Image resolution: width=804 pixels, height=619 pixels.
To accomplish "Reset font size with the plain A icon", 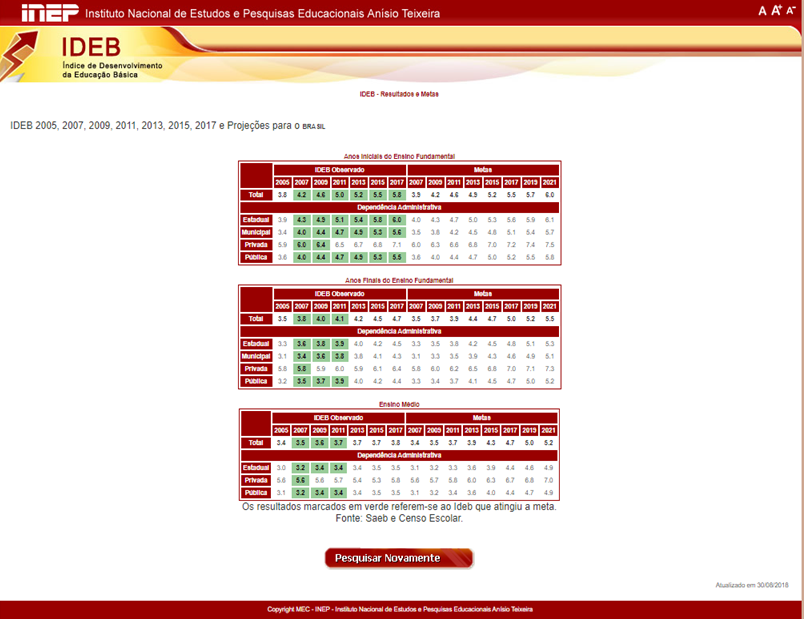I will pos(762,11).
